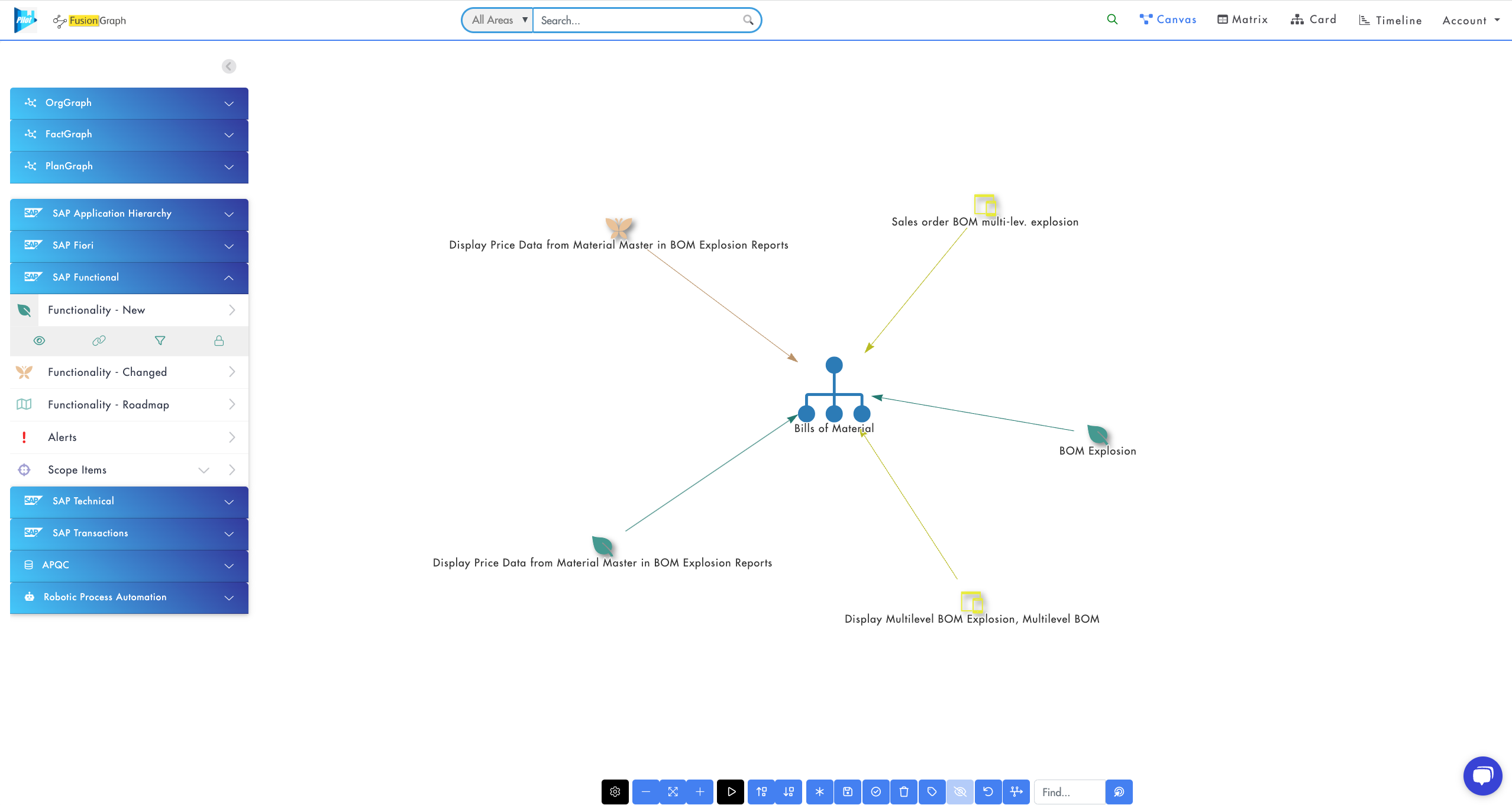Click the fit-to-screen icon in bottom toolbar
The height and width of the screenshot is (805, 1512).
click(673, 791)
